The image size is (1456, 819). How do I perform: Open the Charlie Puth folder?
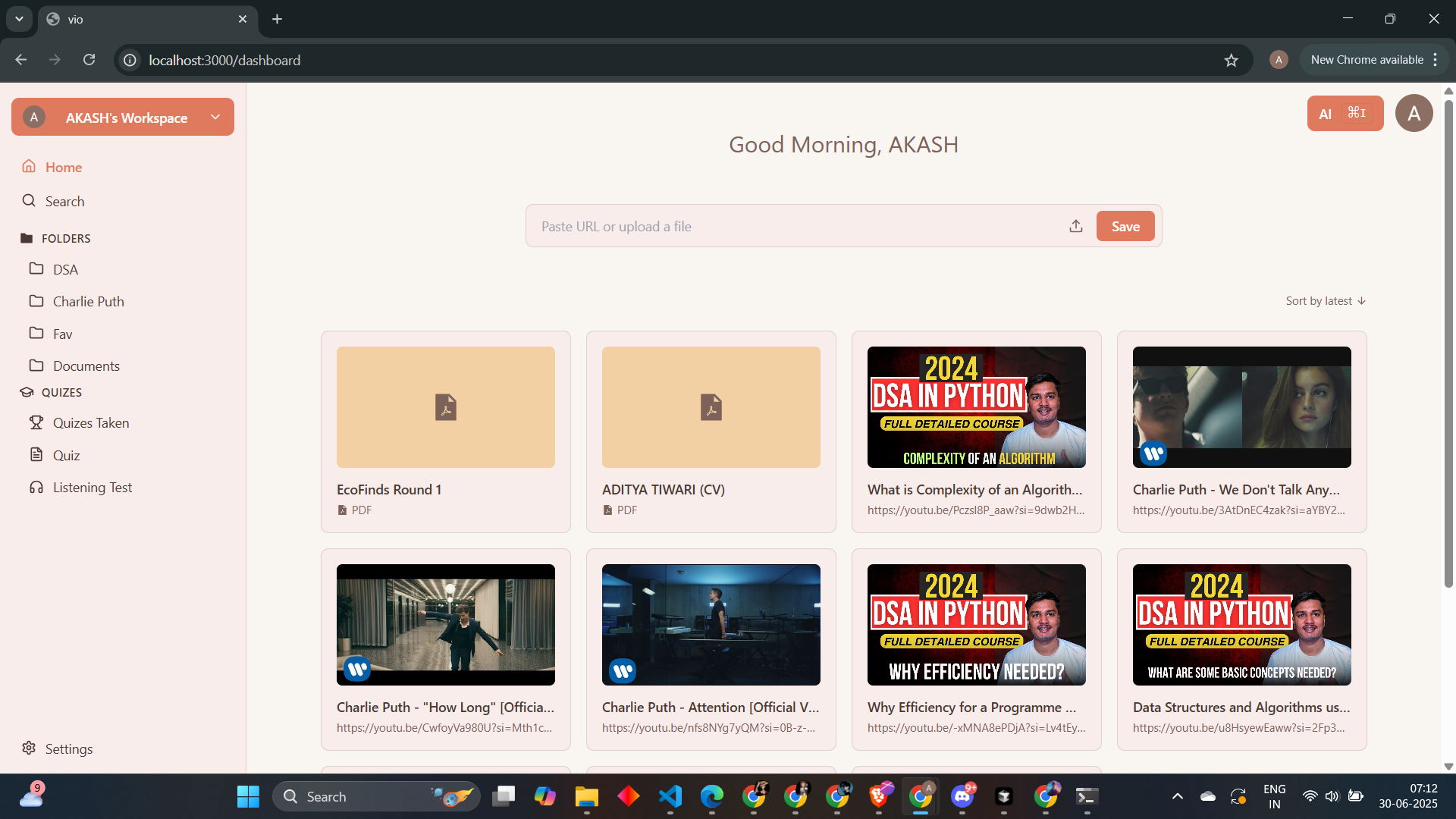pyautogui.click(x=88, y=301)
